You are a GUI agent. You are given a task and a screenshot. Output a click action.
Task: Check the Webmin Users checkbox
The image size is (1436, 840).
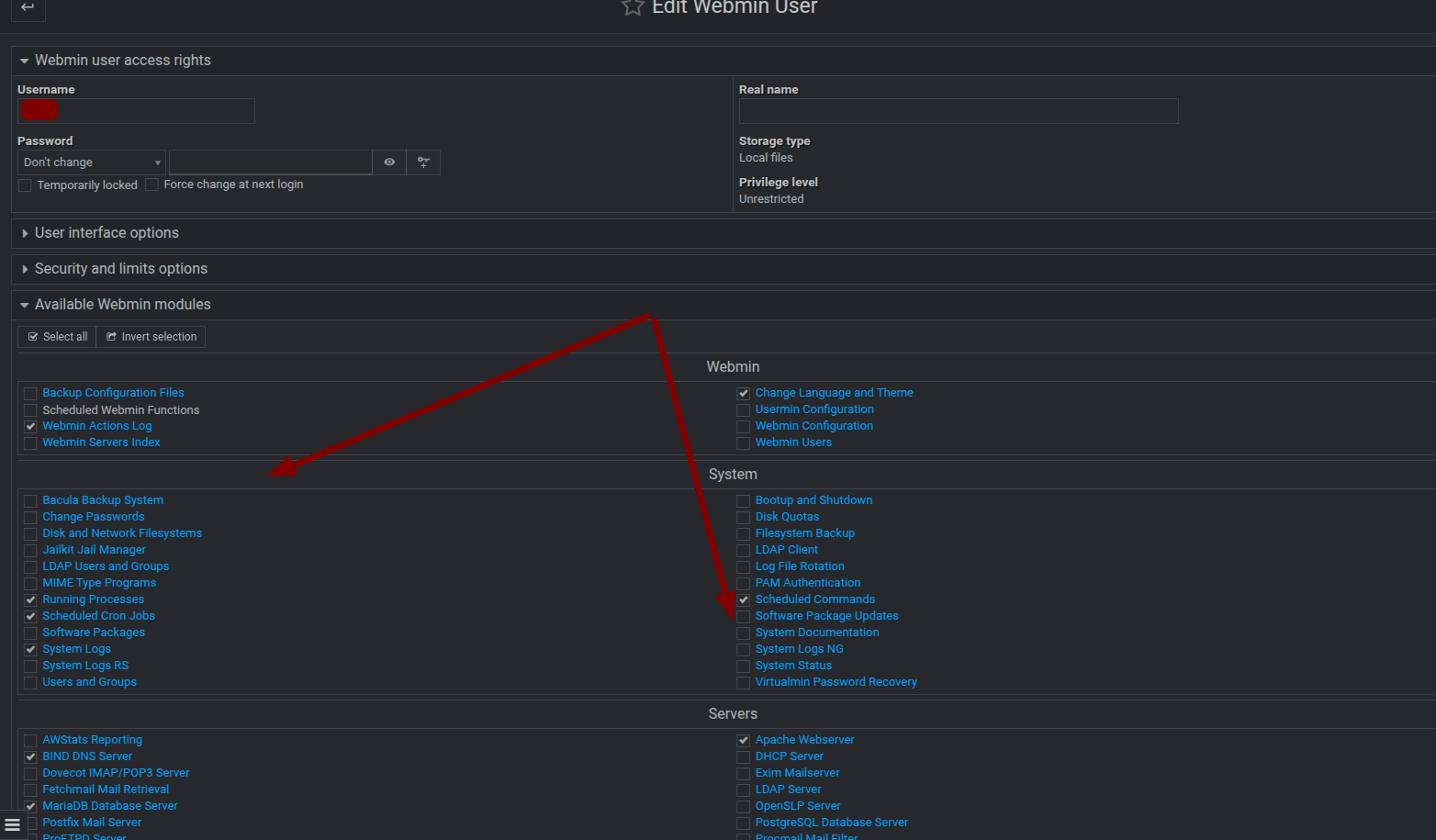[x=744, y=443]
